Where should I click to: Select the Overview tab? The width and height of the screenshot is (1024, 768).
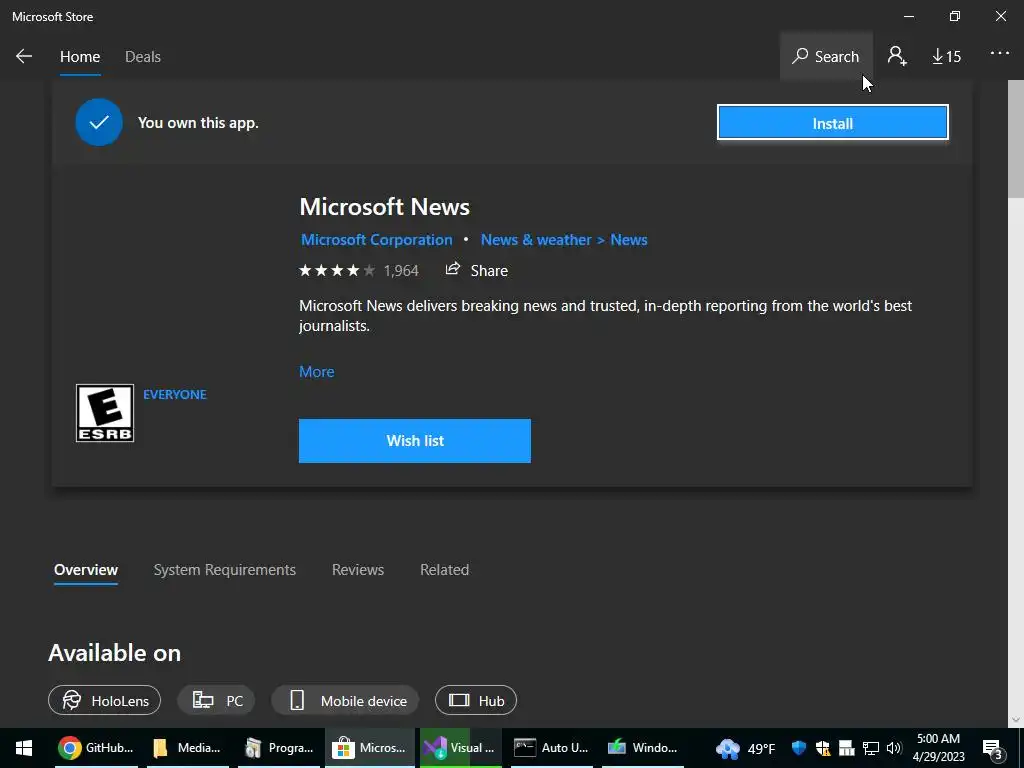(x=86, y=569)
